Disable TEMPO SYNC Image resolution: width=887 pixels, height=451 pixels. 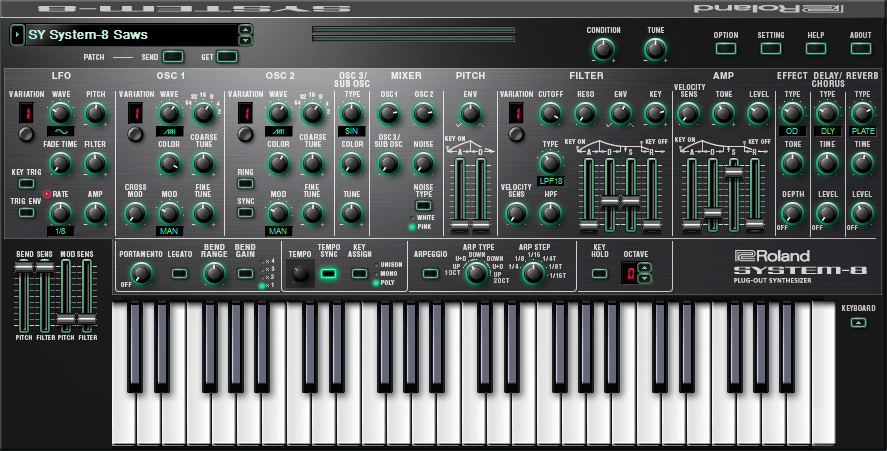(328, 273)
